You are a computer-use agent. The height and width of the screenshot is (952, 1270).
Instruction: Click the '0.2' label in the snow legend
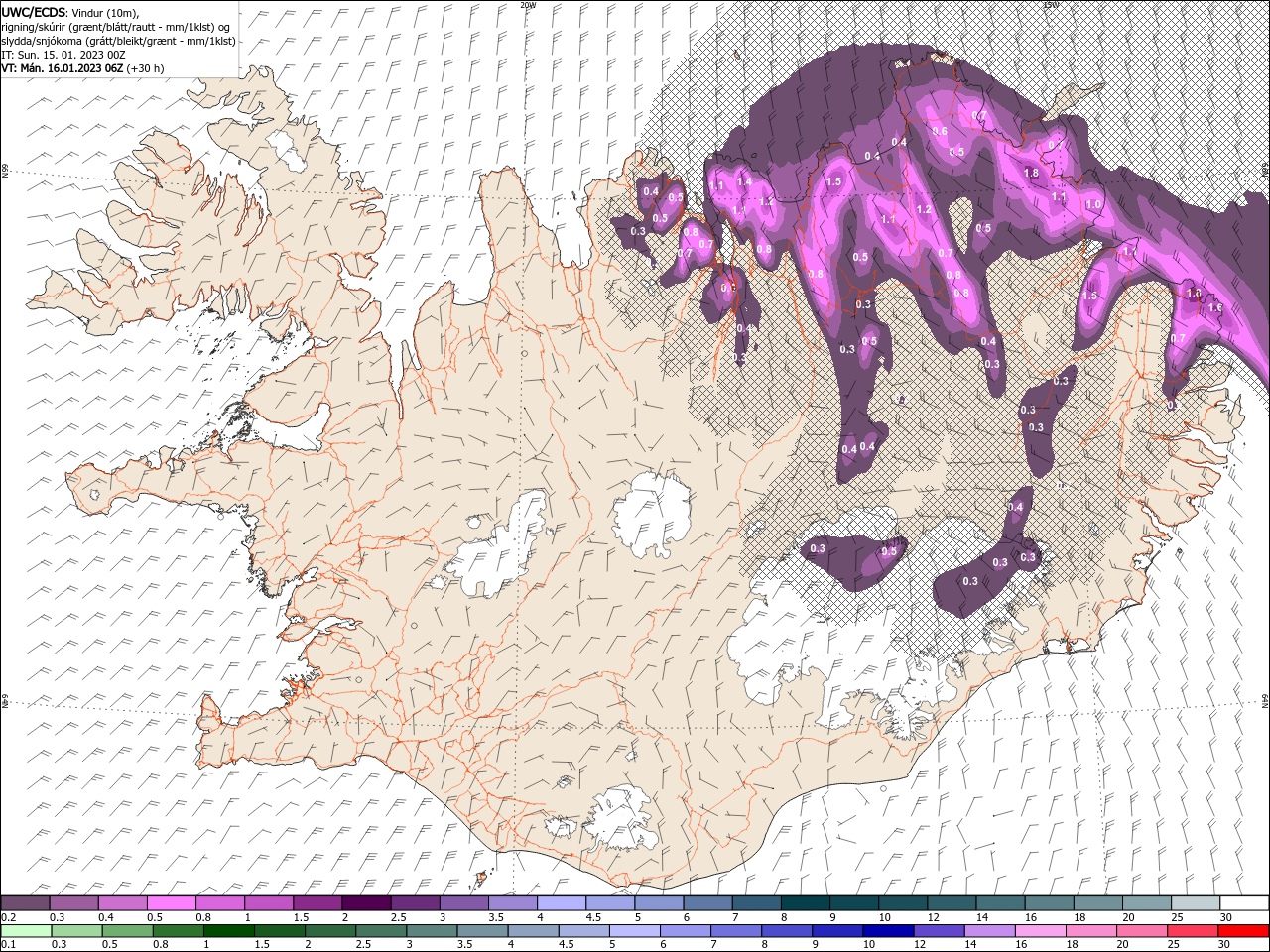click(x=8, y=917)
